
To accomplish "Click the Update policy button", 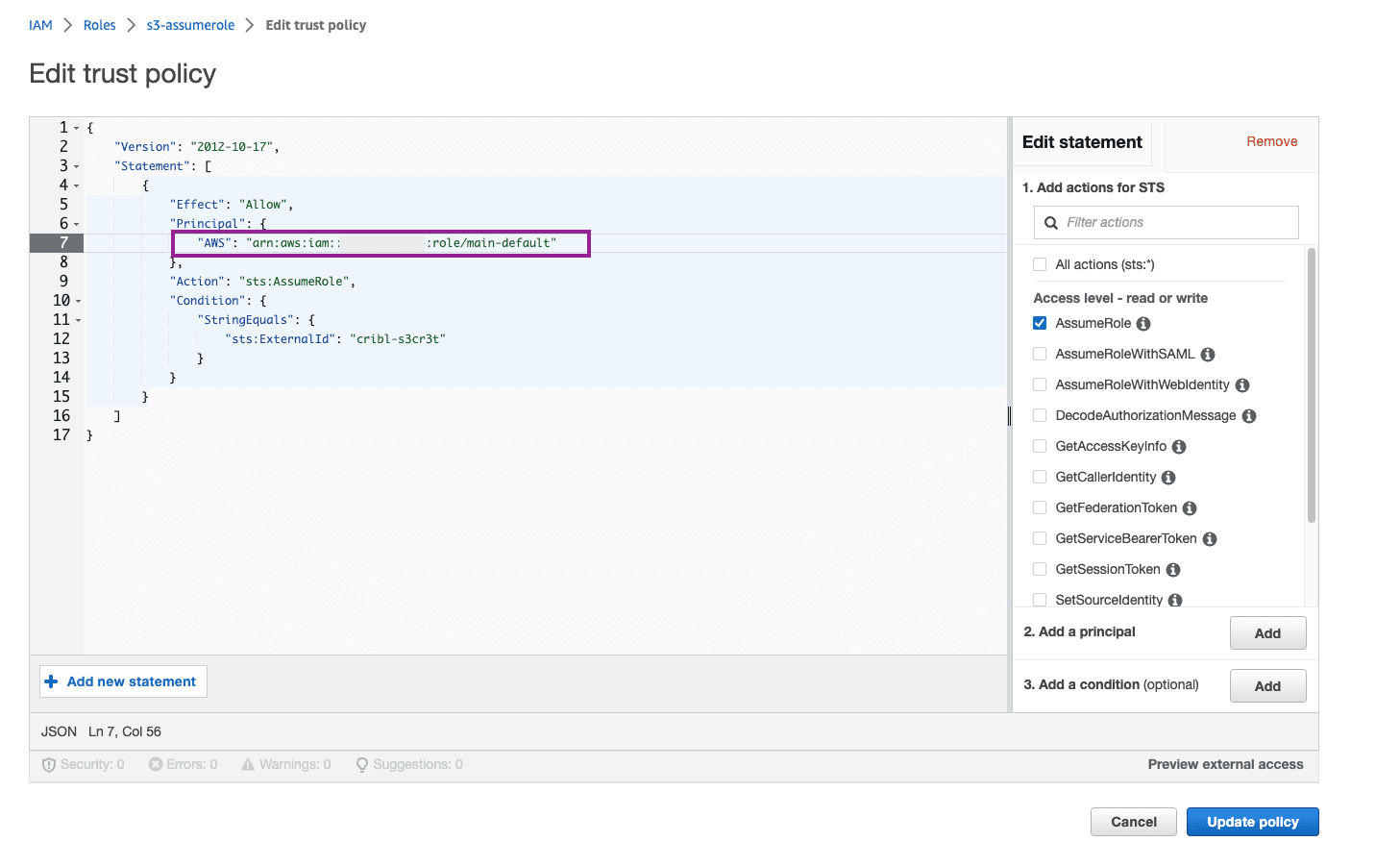I will coord(1252,822).
